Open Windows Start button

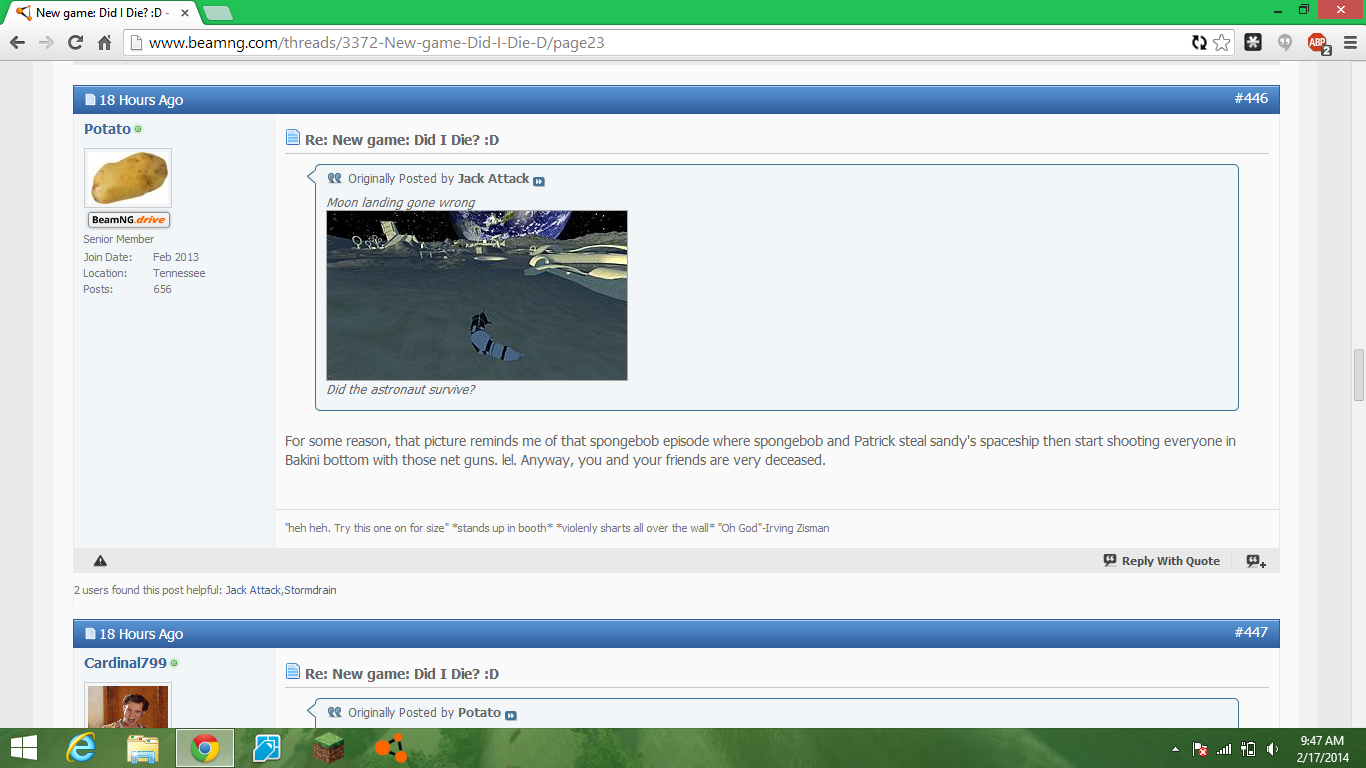tap(23, 748)
